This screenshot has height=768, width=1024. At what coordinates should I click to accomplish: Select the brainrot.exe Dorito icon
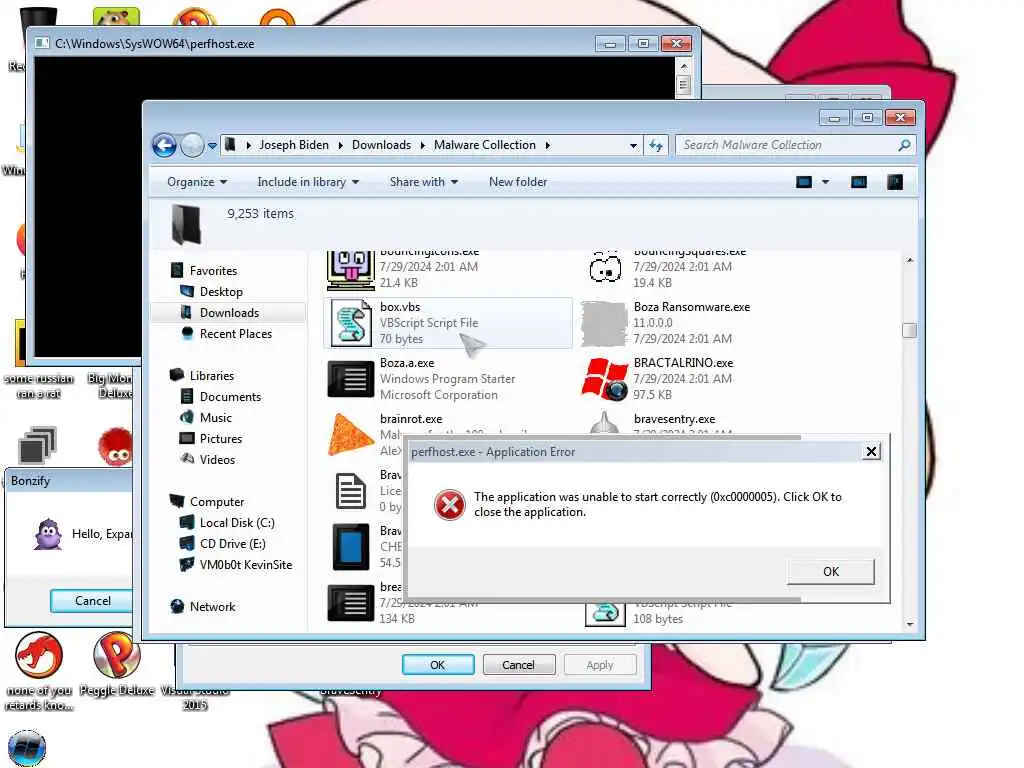coord(351,434)
